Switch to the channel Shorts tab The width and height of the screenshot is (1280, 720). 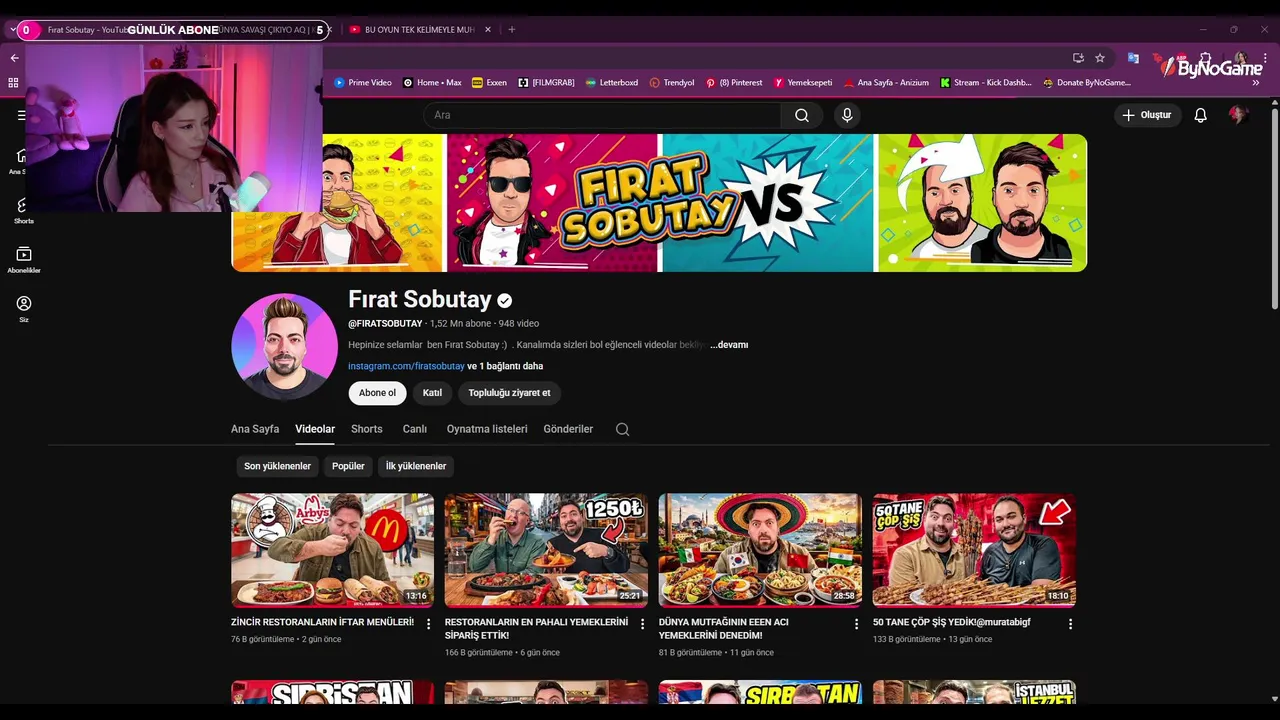click(x=366, y=429)
